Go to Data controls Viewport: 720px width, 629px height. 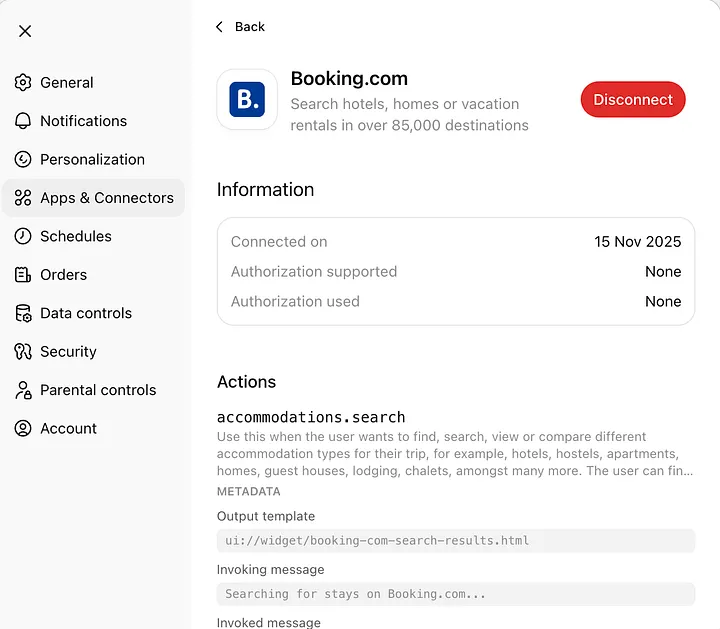click(93, 313)
